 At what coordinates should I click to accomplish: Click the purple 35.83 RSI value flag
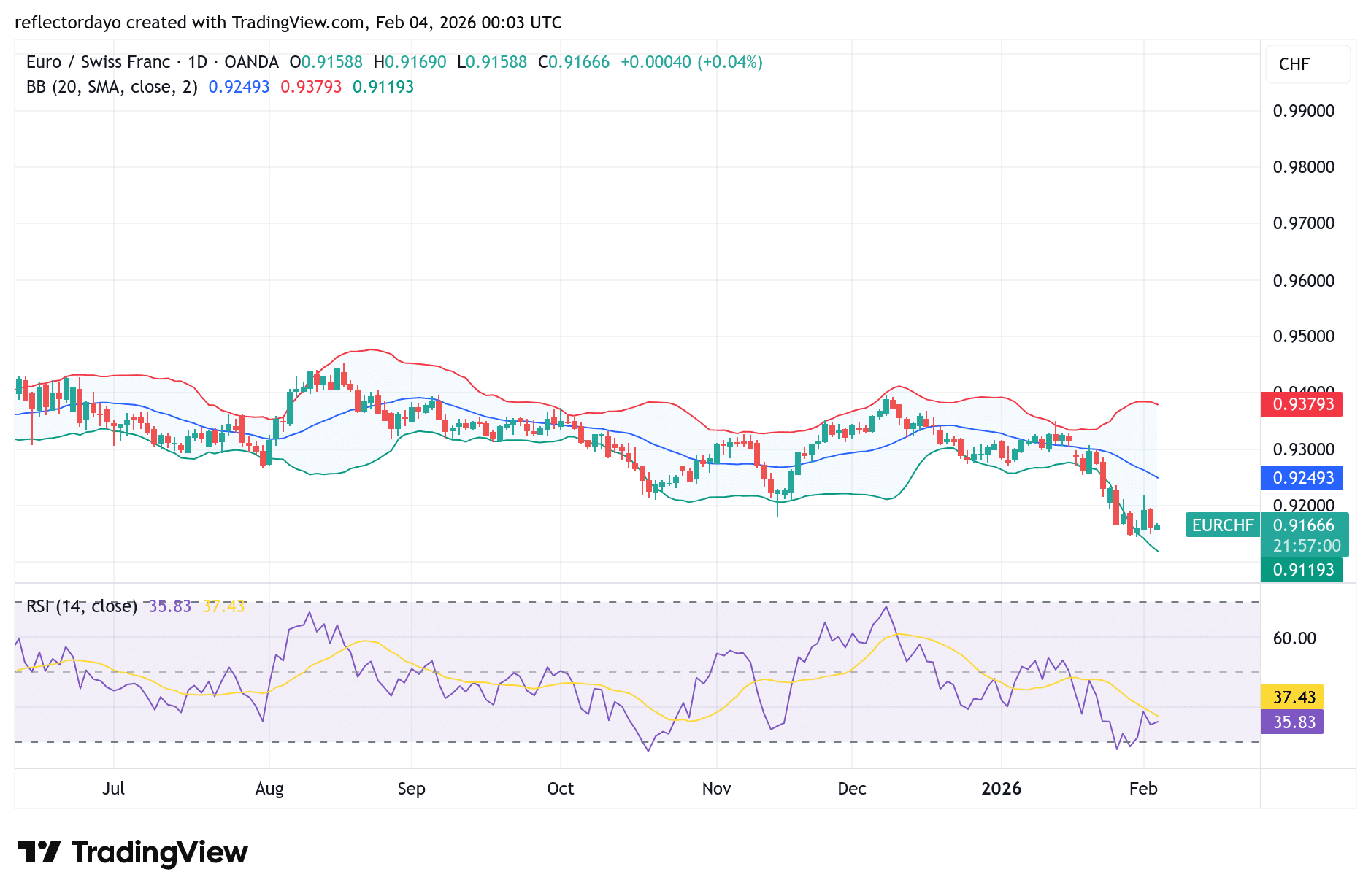(1292, 722)
